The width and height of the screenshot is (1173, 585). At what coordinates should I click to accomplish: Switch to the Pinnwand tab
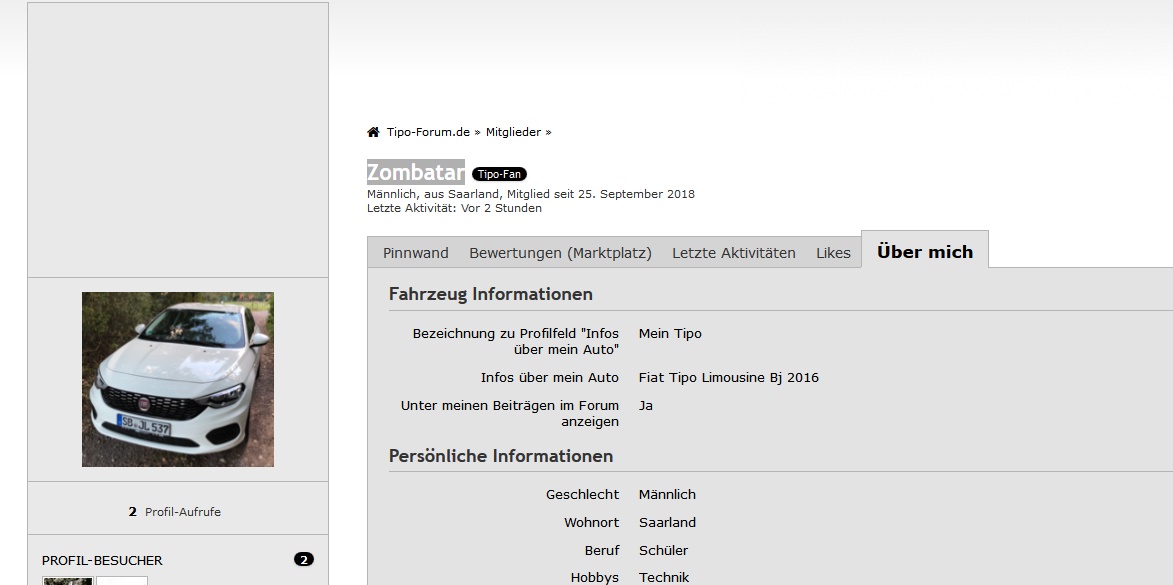click(x=415, y=253)
